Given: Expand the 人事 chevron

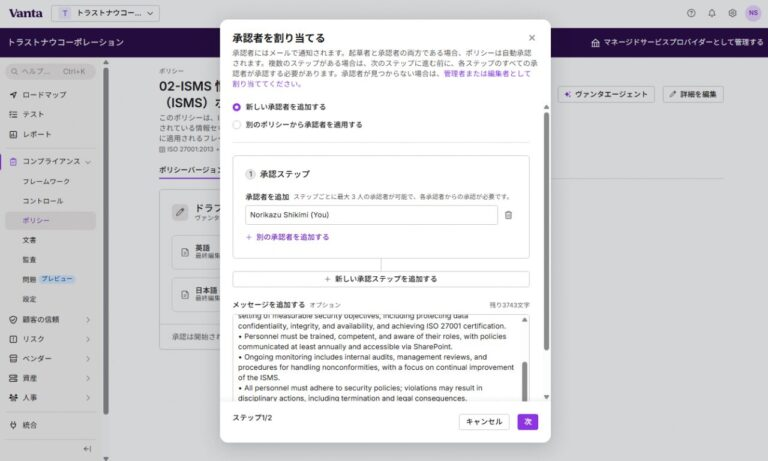Looking at the screenshot, I should [88, 398].
